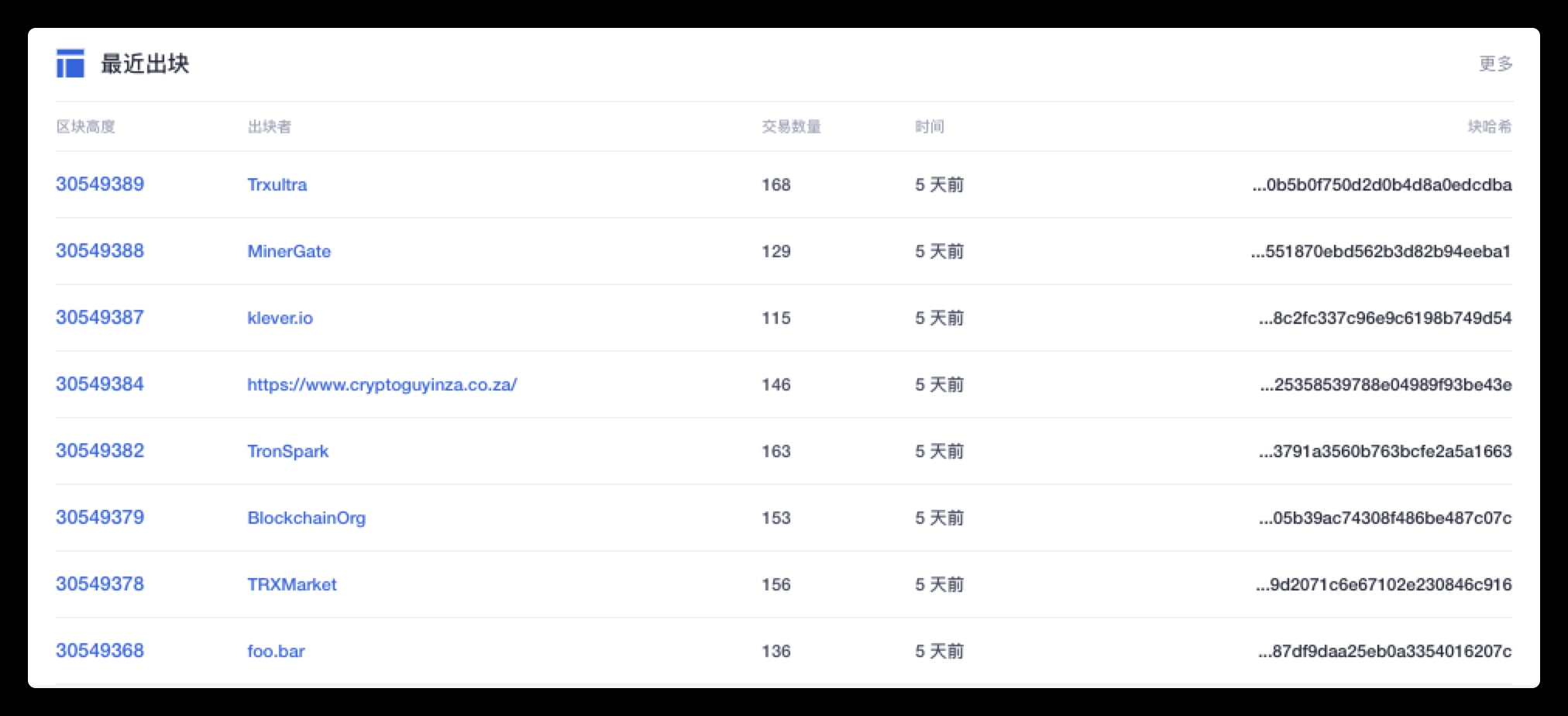Screen dimensions: 1568x716
Task: Open the 更多 link
Action: click(1495, 64)
